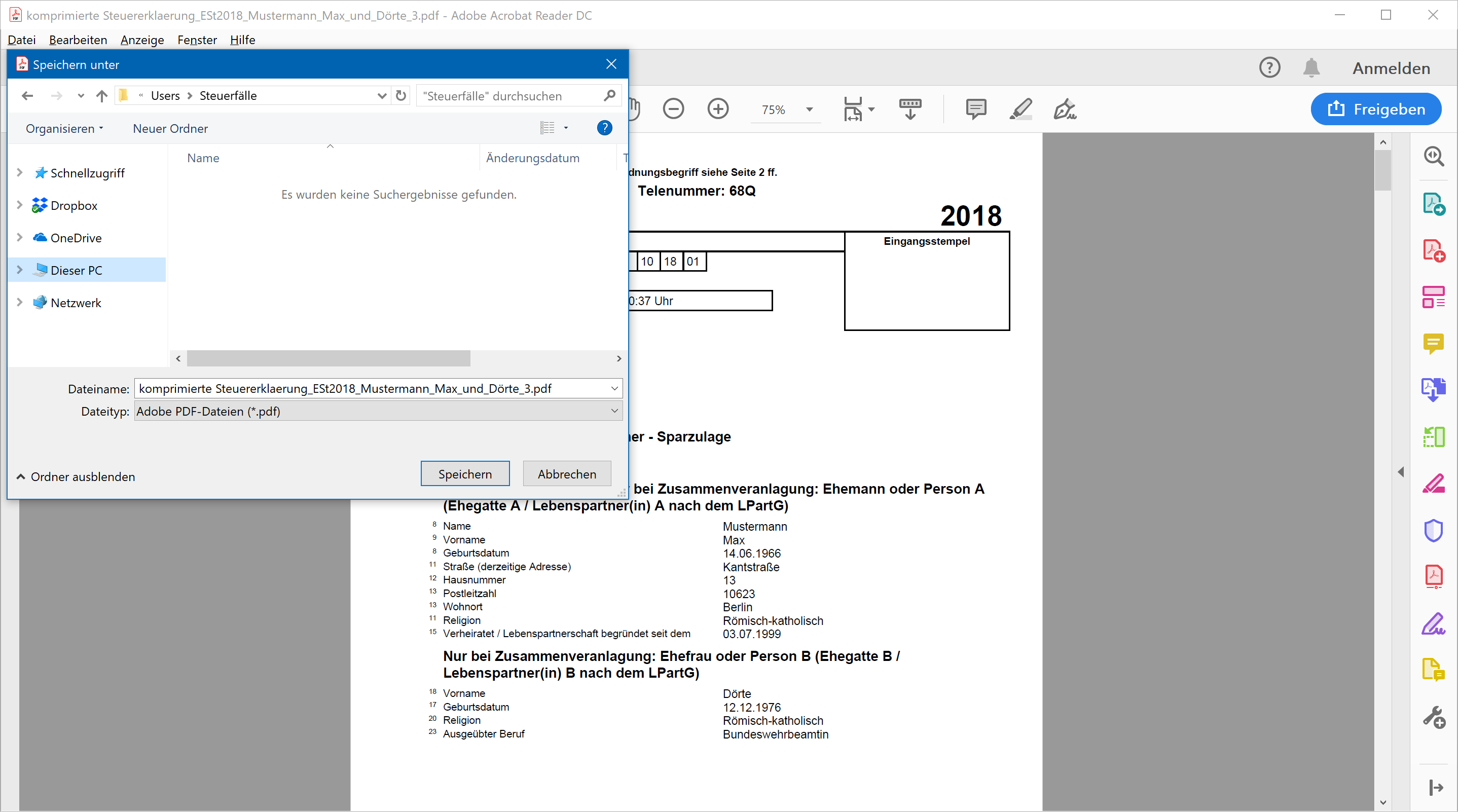Click the notifications bell icon
The width and height of the screenshot is (1458, 812).
point(1311,68)
